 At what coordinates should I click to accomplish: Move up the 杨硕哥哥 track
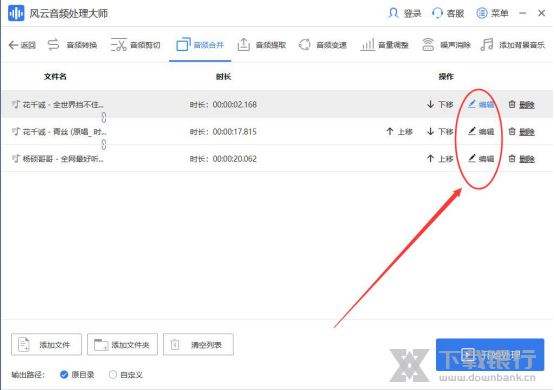tap(440, 159)
